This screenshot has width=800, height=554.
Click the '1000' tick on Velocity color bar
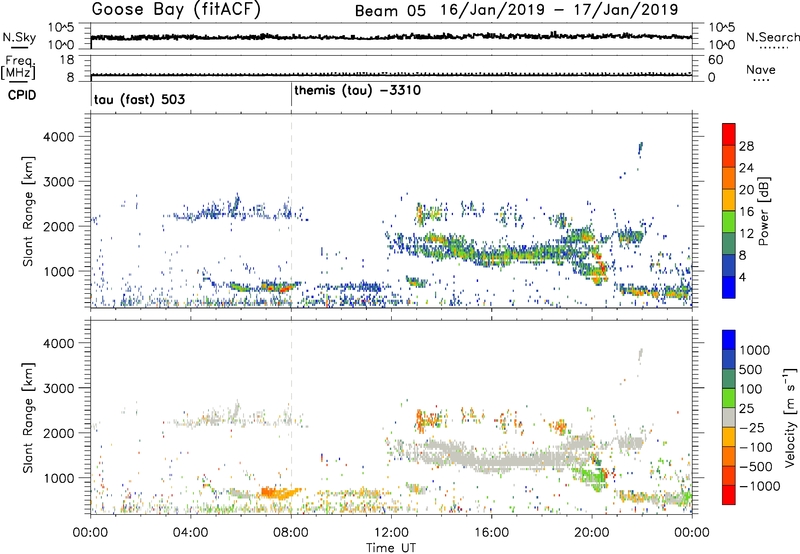click(x=754, y=350)
